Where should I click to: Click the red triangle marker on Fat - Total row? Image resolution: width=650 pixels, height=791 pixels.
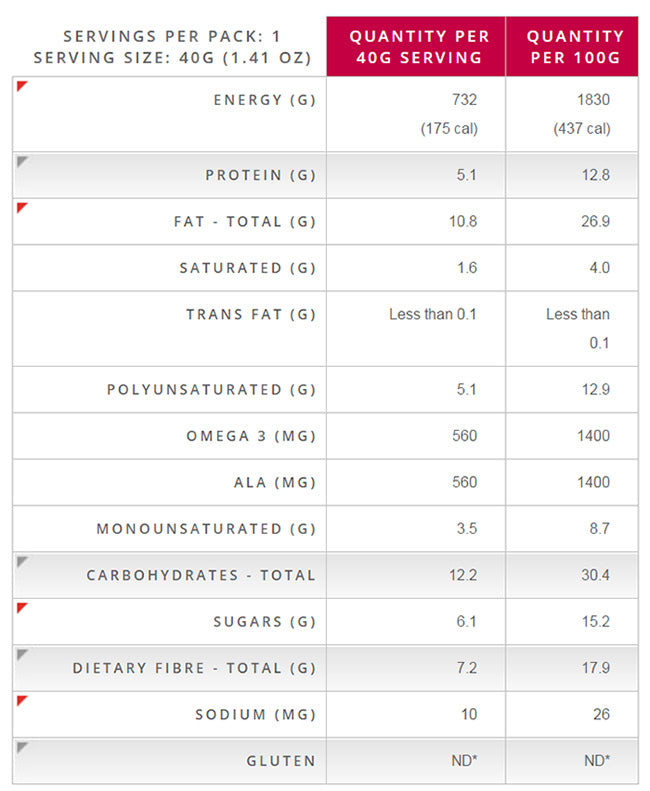pyautogui.click(x=22, y=207)
